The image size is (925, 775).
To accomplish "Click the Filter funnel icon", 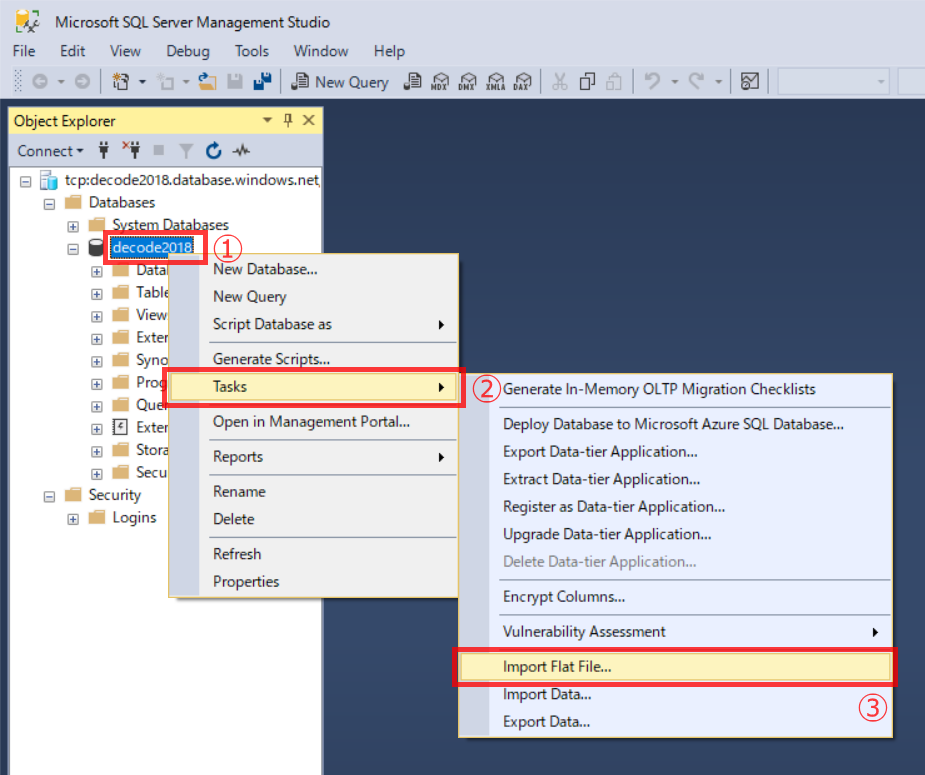I will pyautogui.click(x=186, y=151).
